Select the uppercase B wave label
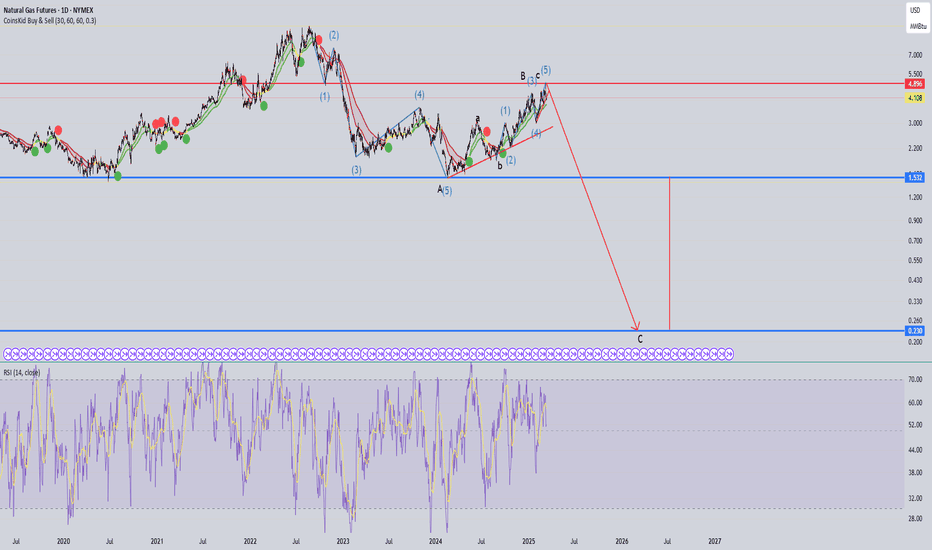Image resolution: width=932 pixels, height=550 pixels. 523,76
